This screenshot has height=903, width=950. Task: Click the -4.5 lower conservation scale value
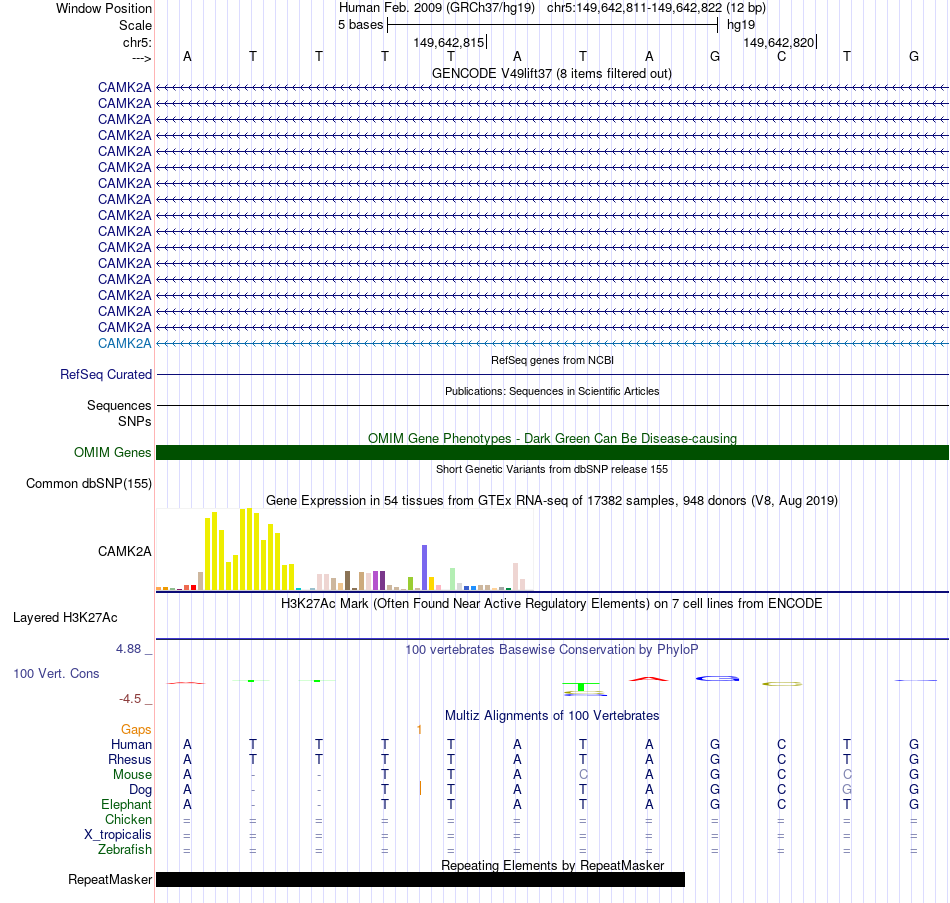click(x=130, y=699)
